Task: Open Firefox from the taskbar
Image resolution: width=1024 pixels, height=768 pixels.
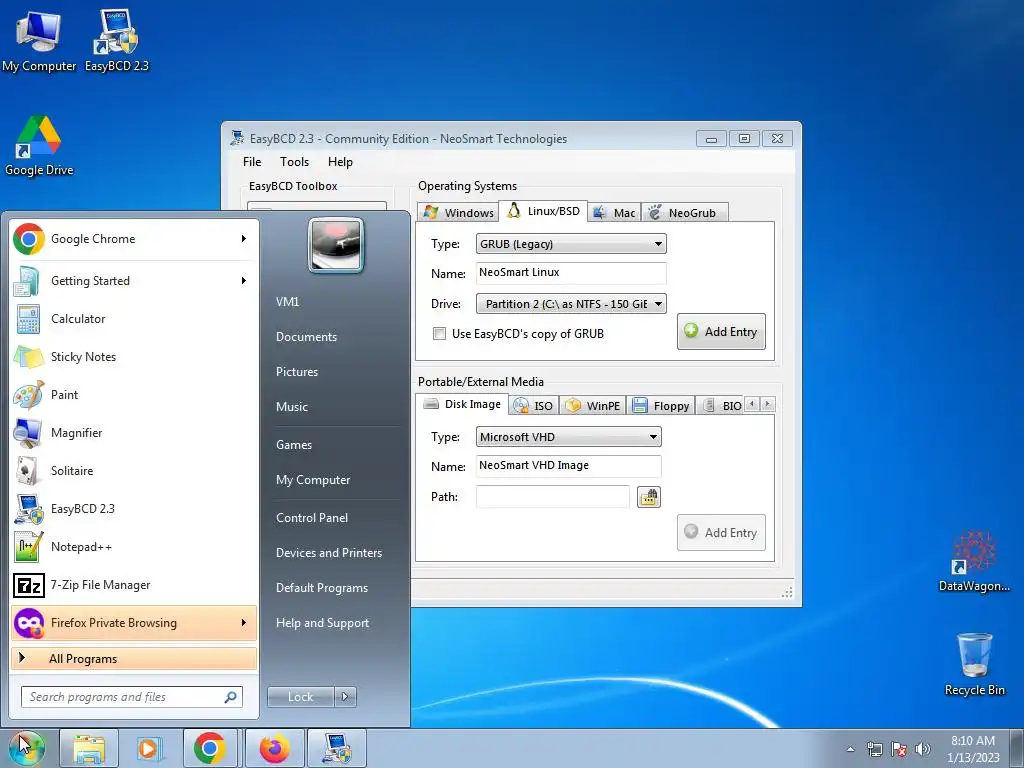Action: click(274, 748)
